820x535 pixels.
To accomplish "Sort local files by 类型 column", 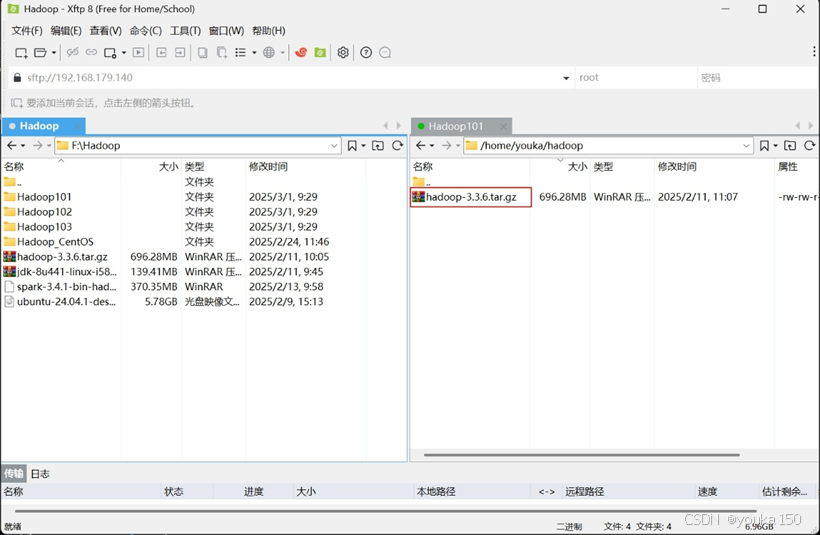I will click(x=195, y=167).
